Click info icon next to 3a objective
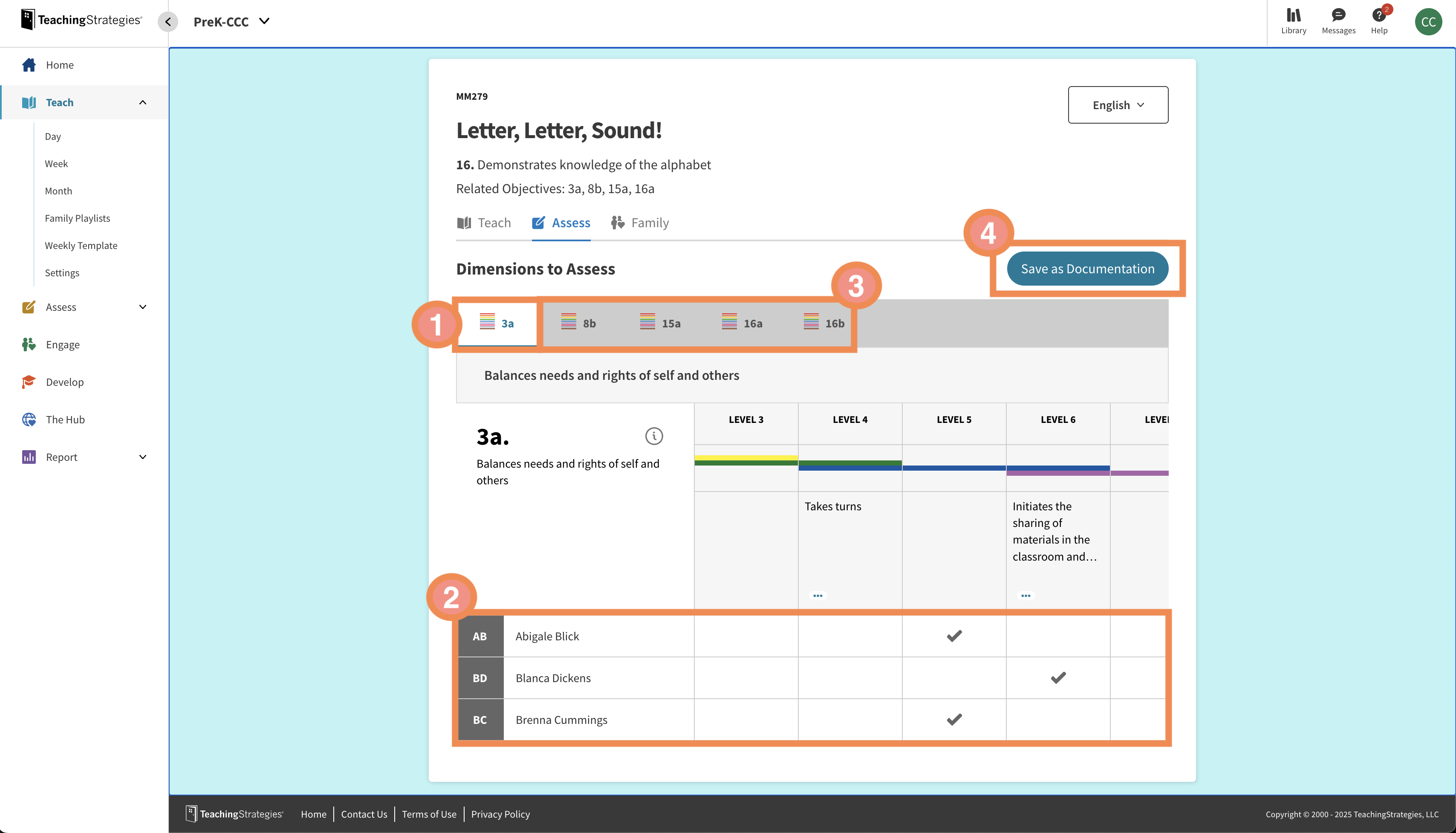 654,436
